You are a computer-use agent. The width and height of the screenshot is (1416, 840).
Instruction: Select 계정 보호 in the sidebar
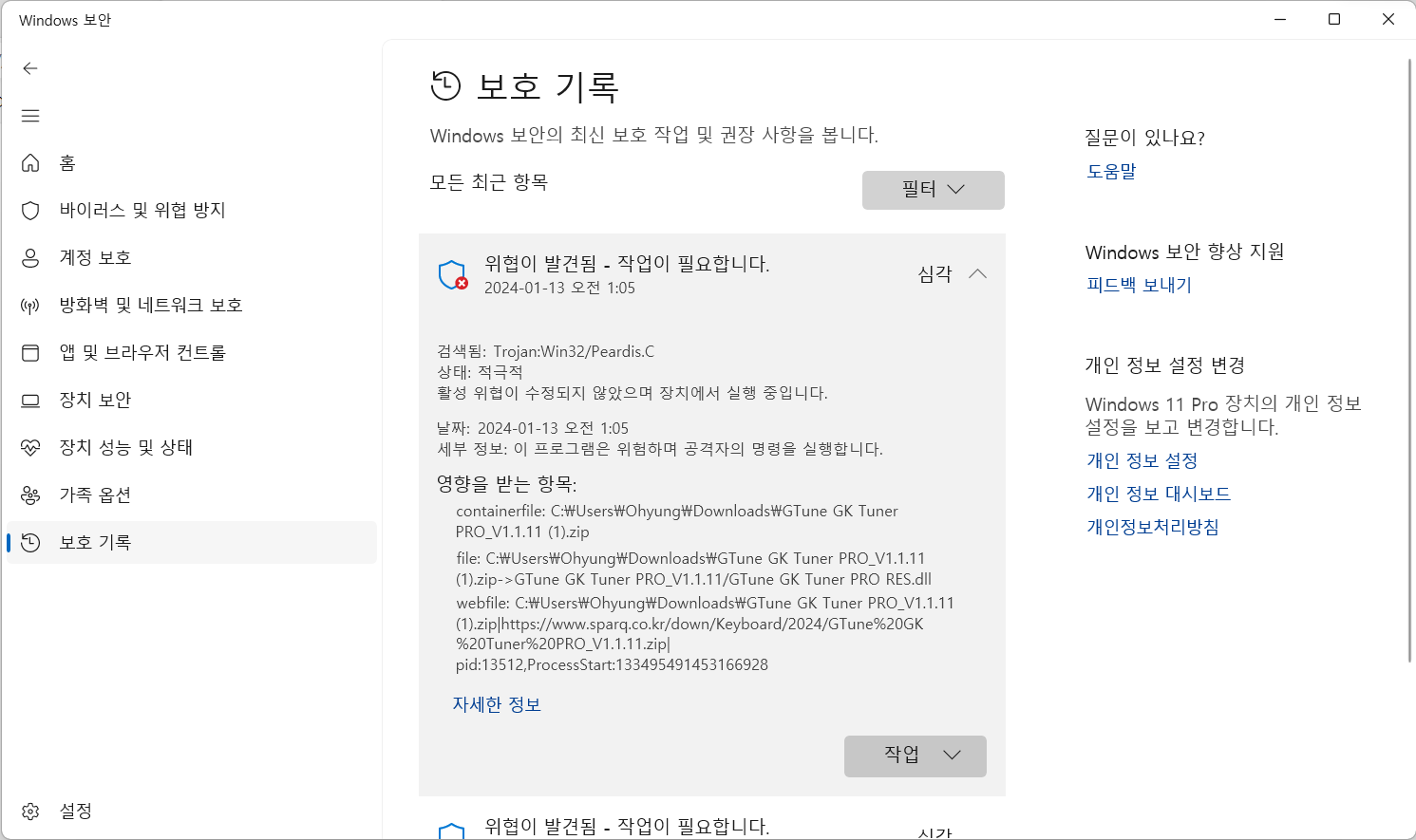pyautogui.click(x=192, y=258)
